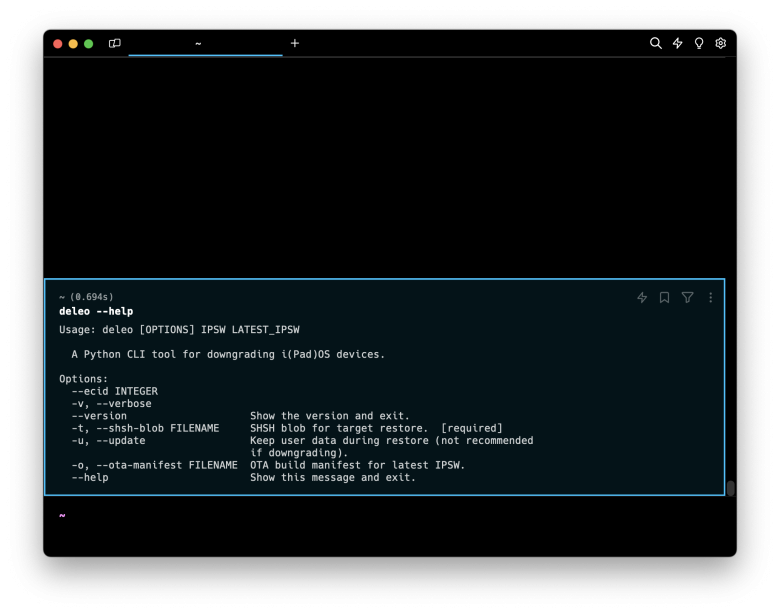Click the "--version" option text
Viewport: 780px width, 614px height.
click(x=99, y=416)
